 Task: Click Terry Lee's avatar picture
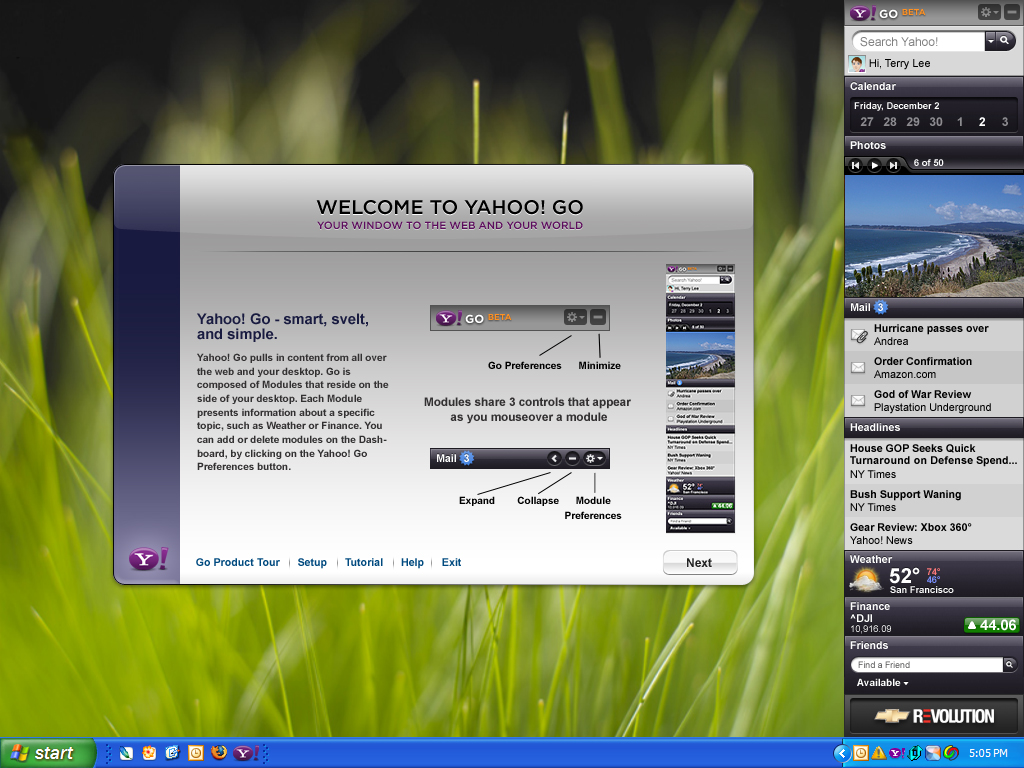click(x=857, y=63)
